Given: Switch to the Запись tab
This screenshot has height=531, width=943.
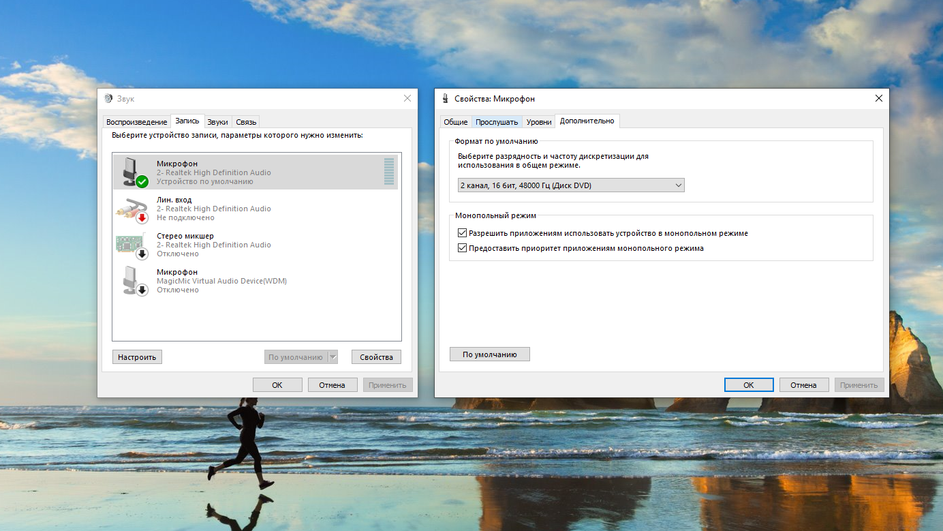Looking at the screenshot, I should tap(187, 121).
